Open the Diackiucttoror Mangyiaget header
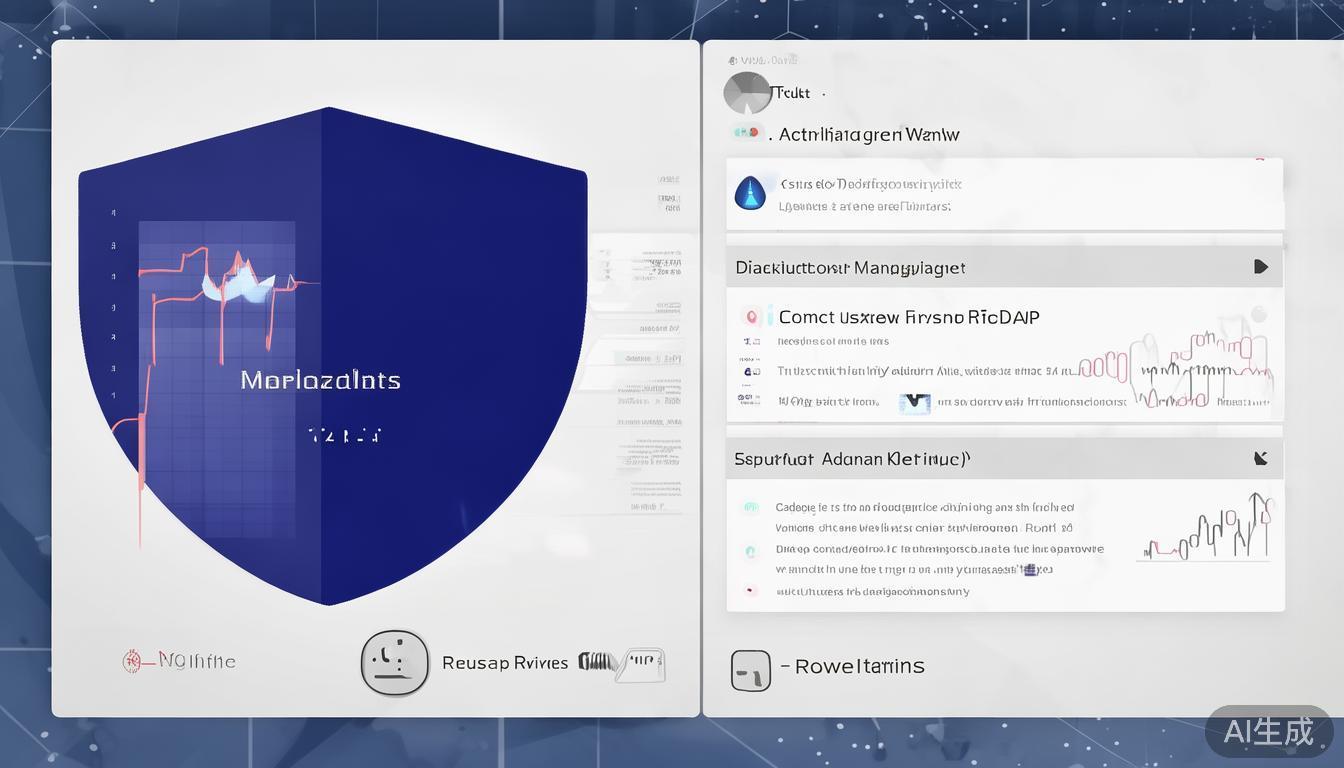 [850, 268]
